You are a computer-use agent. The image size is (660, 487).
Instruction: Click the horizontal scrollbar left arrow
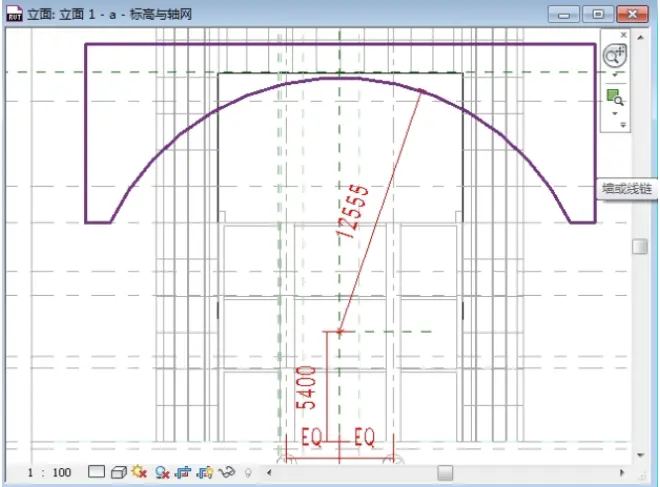(x=269, y=473)
